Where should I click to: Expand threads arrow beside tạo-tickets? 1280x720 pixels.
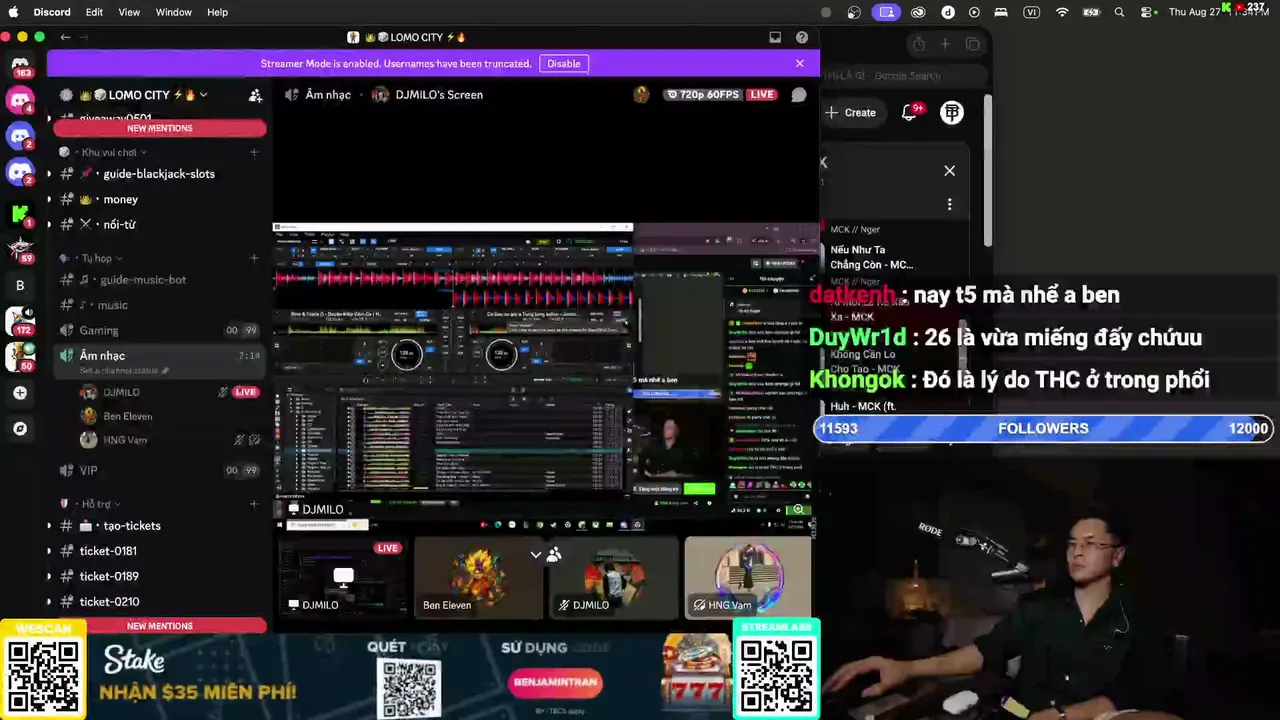pyautogui.click(x=49, y=526)
